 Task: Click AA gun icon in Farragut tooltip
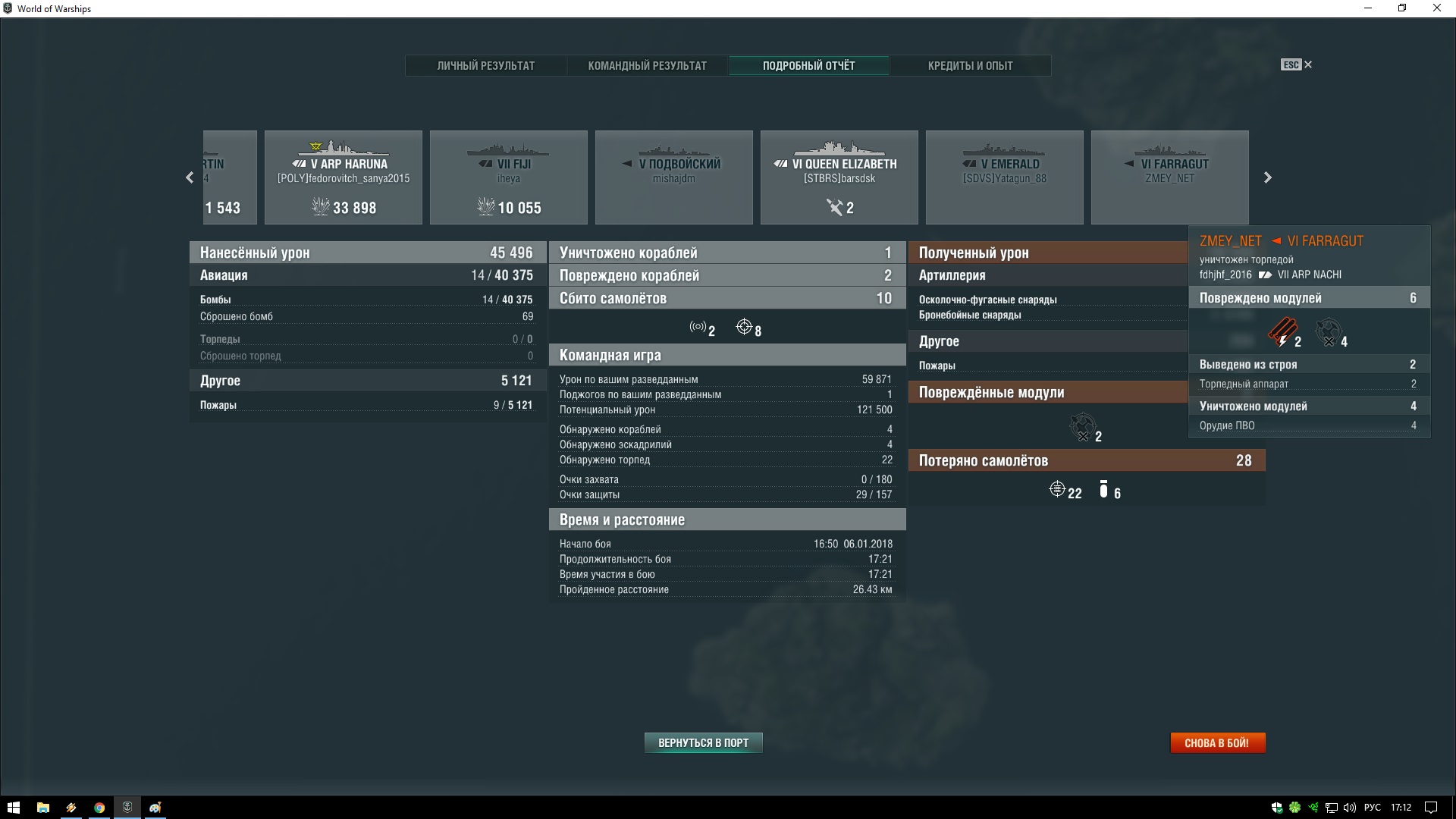tap(1328, 332)
